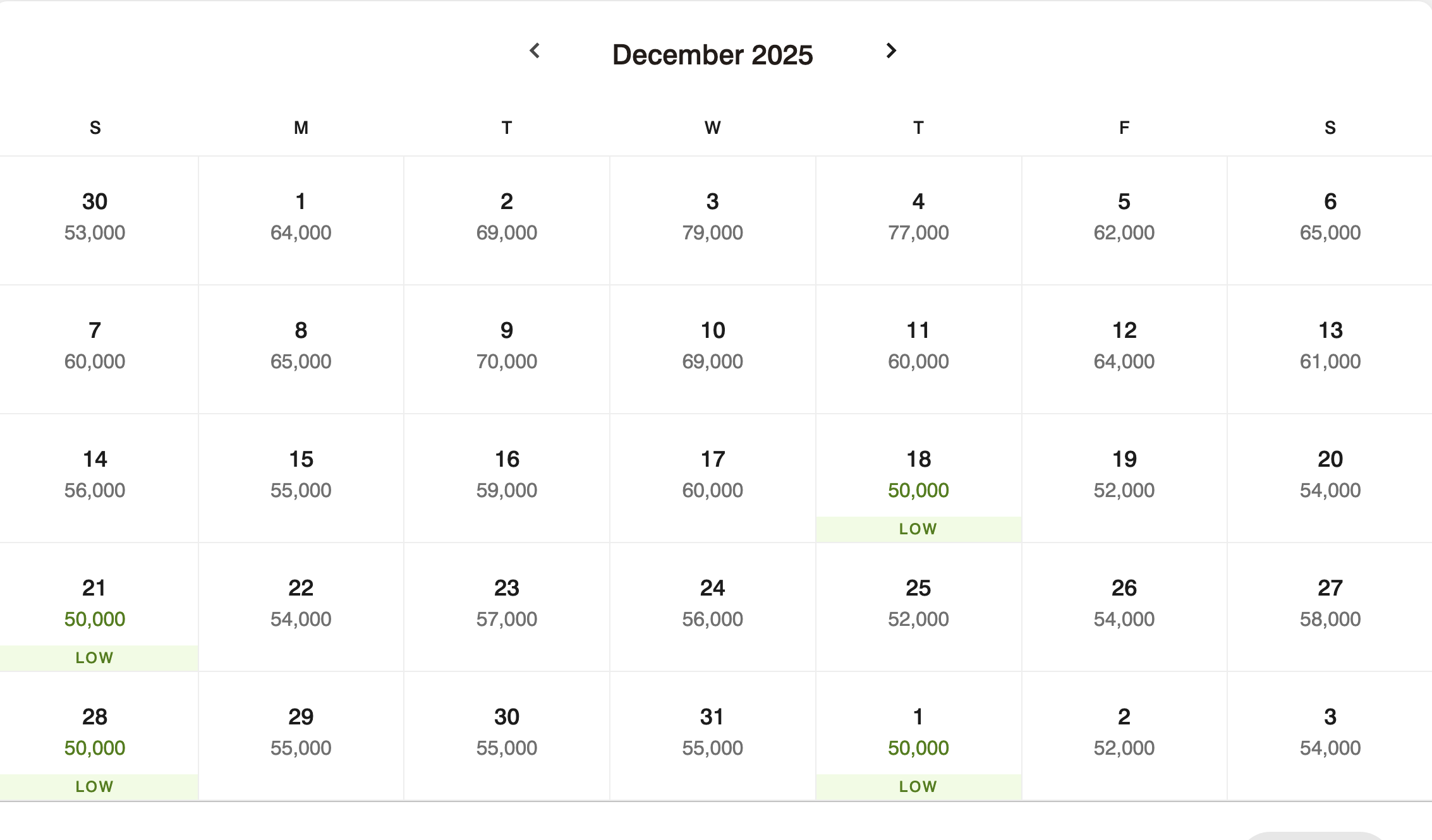Choose January 1 low fare cell
The width and height of the screenshot is (1432, 840).
918,736
